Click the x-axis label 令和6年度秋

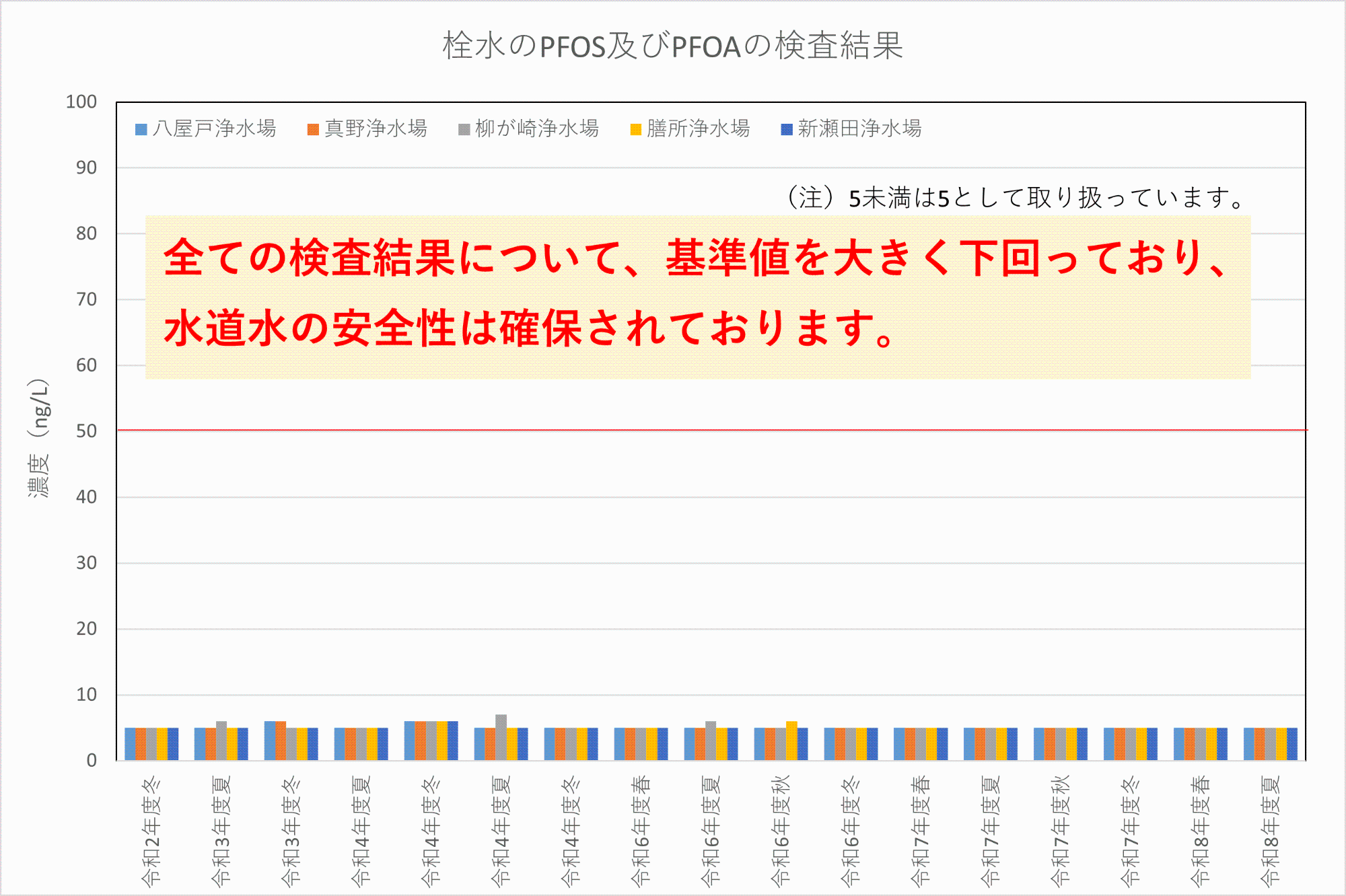point(781,831)
